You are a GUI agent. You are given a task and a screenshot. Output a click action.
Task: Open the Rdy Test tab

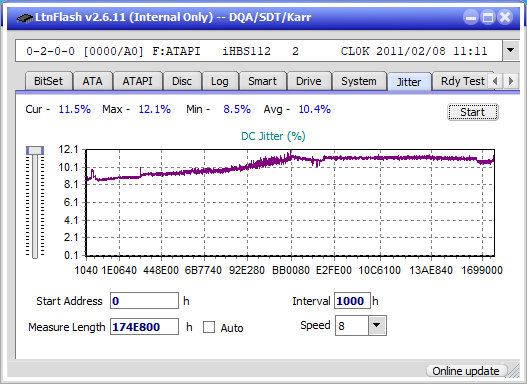462,81
